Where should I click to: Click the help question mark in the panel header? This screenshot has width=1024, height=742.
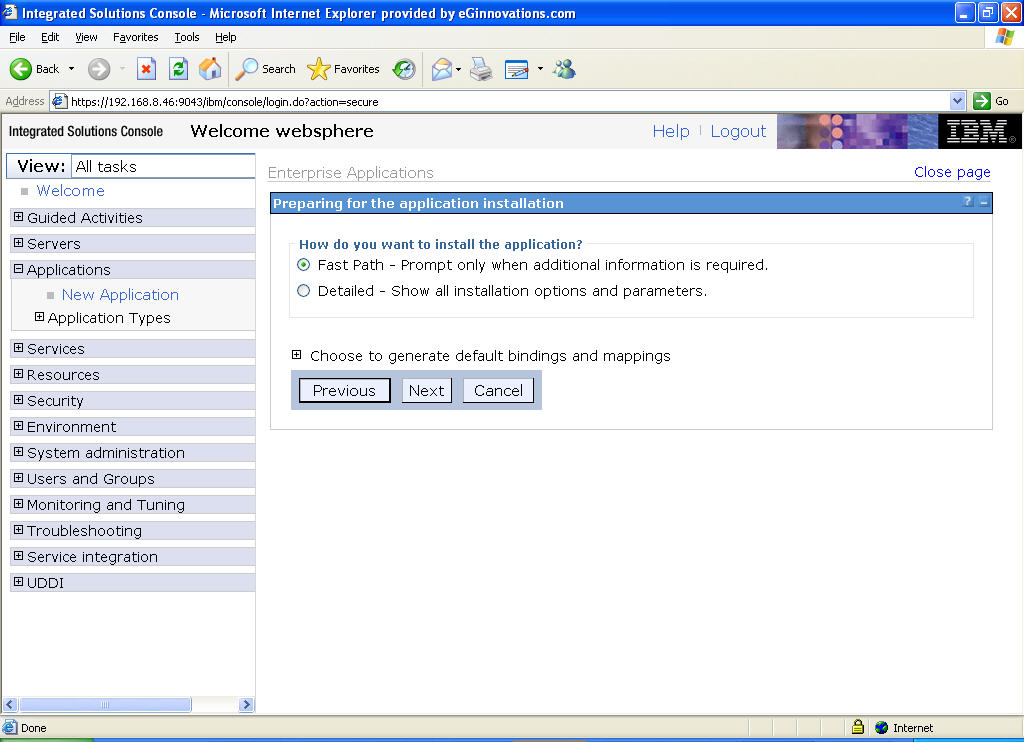tap(968, 202)
